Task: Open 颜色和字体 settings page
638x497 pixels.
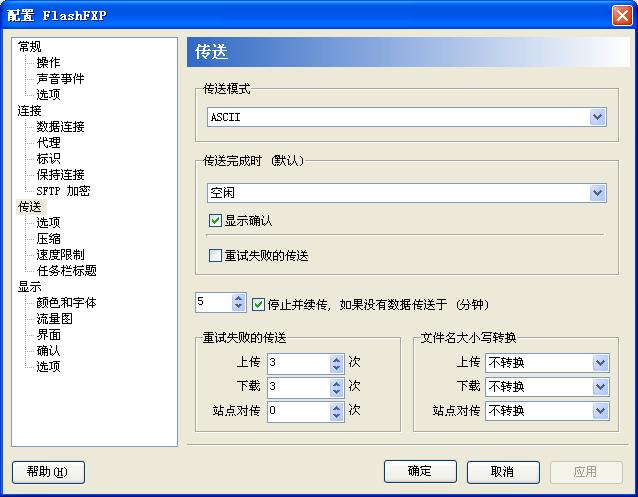Action: (x=66, y=303)
